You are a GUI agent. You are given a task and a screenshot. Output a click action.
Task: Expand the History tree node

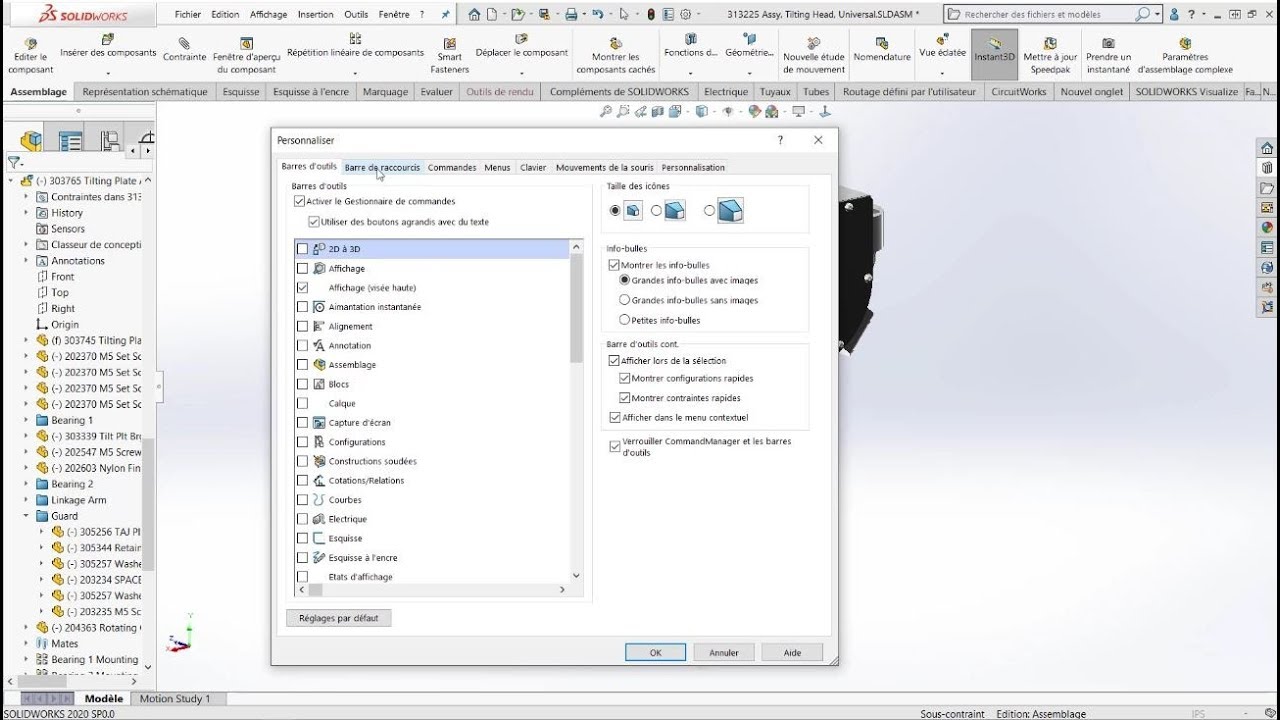pyautogui.click(x=27, y=213)
